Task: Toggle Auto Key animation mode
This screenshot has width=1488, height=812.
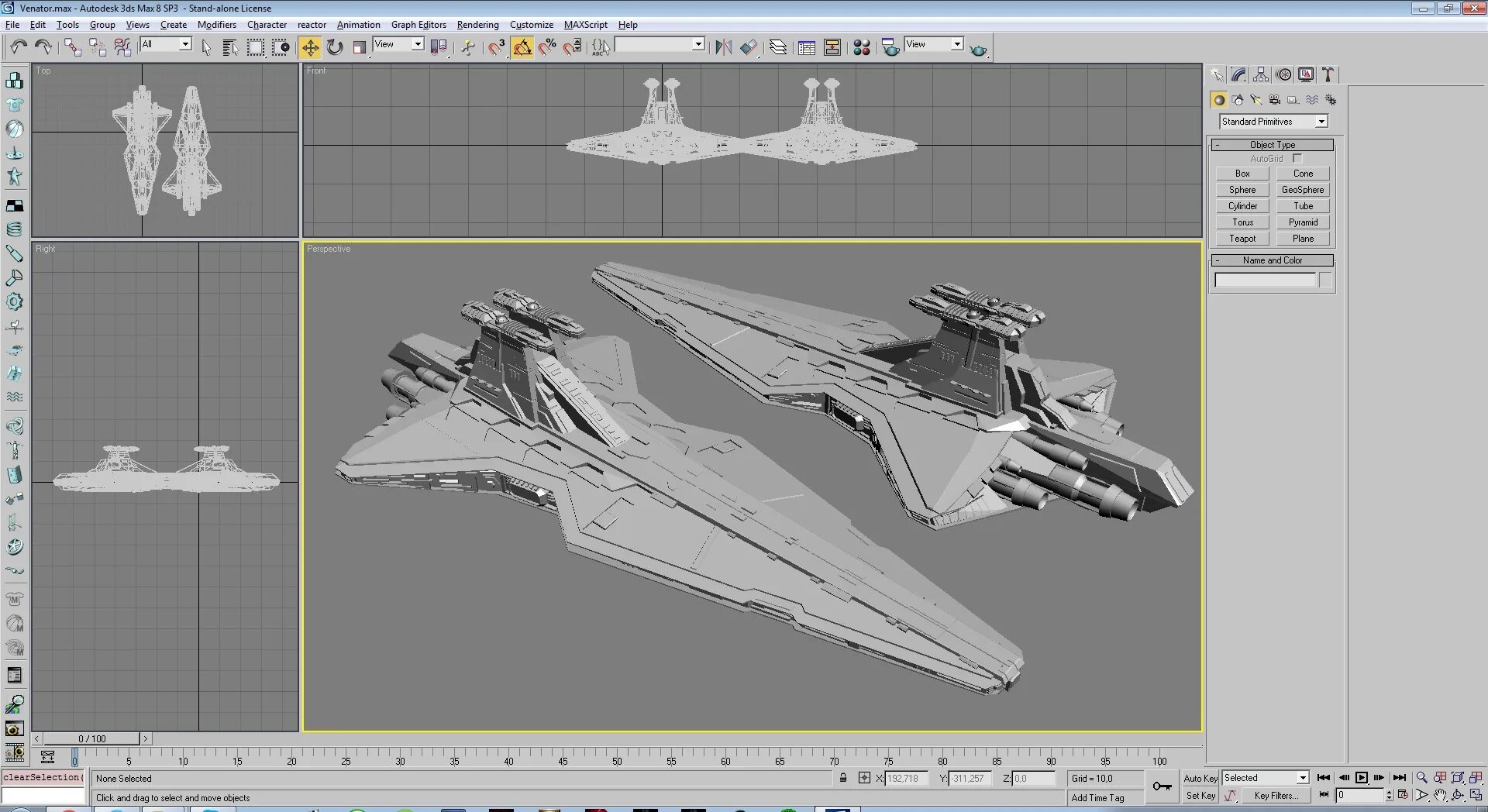Action: 1200,778
